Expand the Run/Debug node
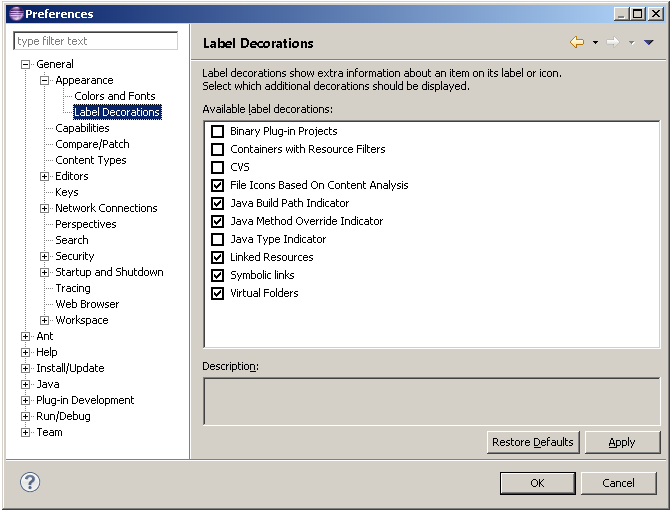The height and width of the screenshot is (512, 672). 26,416
